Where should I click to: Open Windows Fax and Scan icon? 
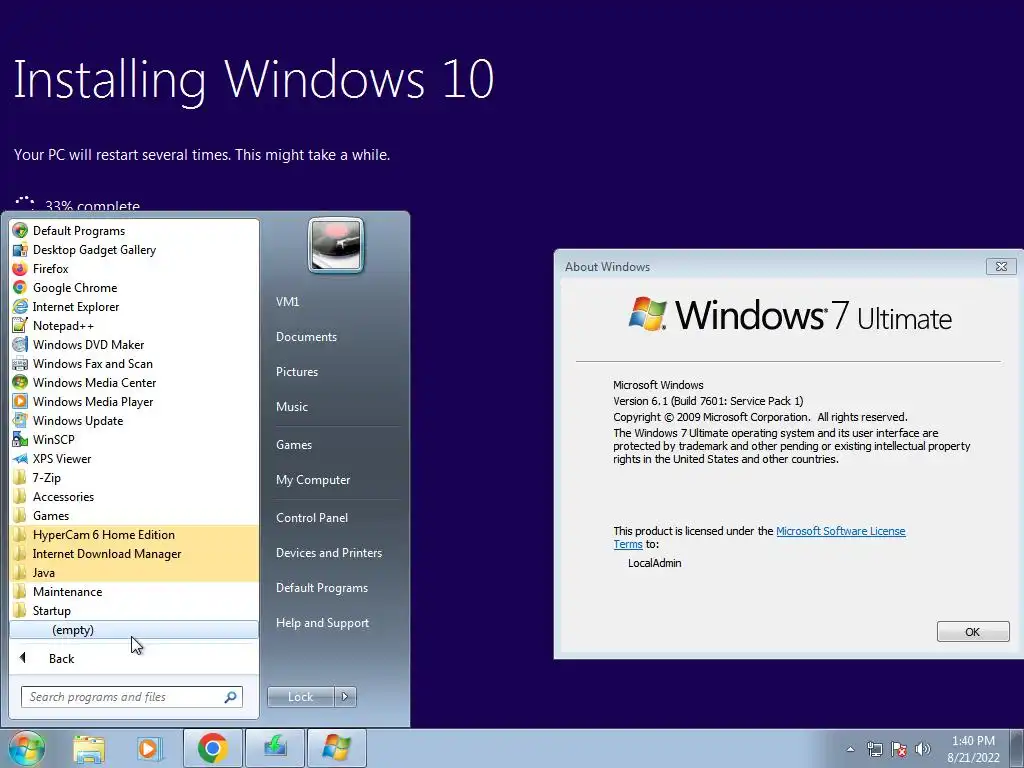20,364
